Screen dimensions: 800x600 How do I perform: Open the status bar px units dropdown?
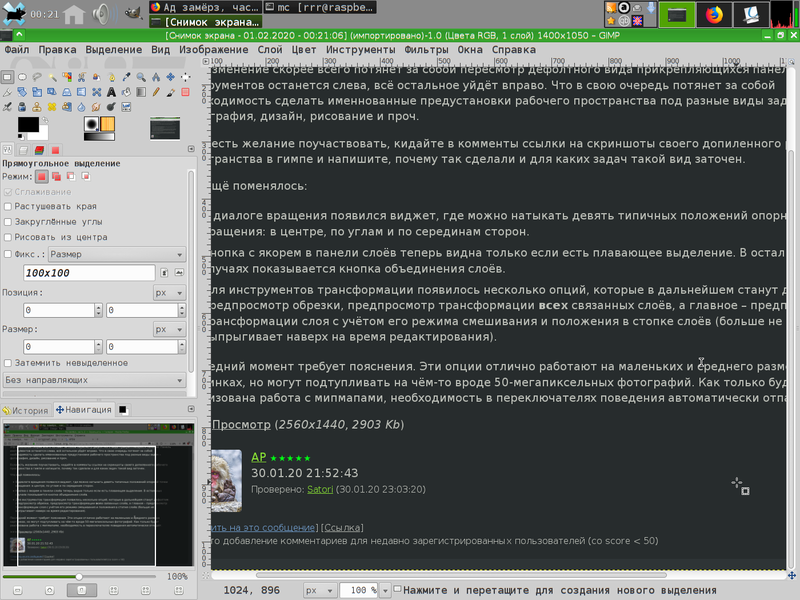[x=320, y=590]
